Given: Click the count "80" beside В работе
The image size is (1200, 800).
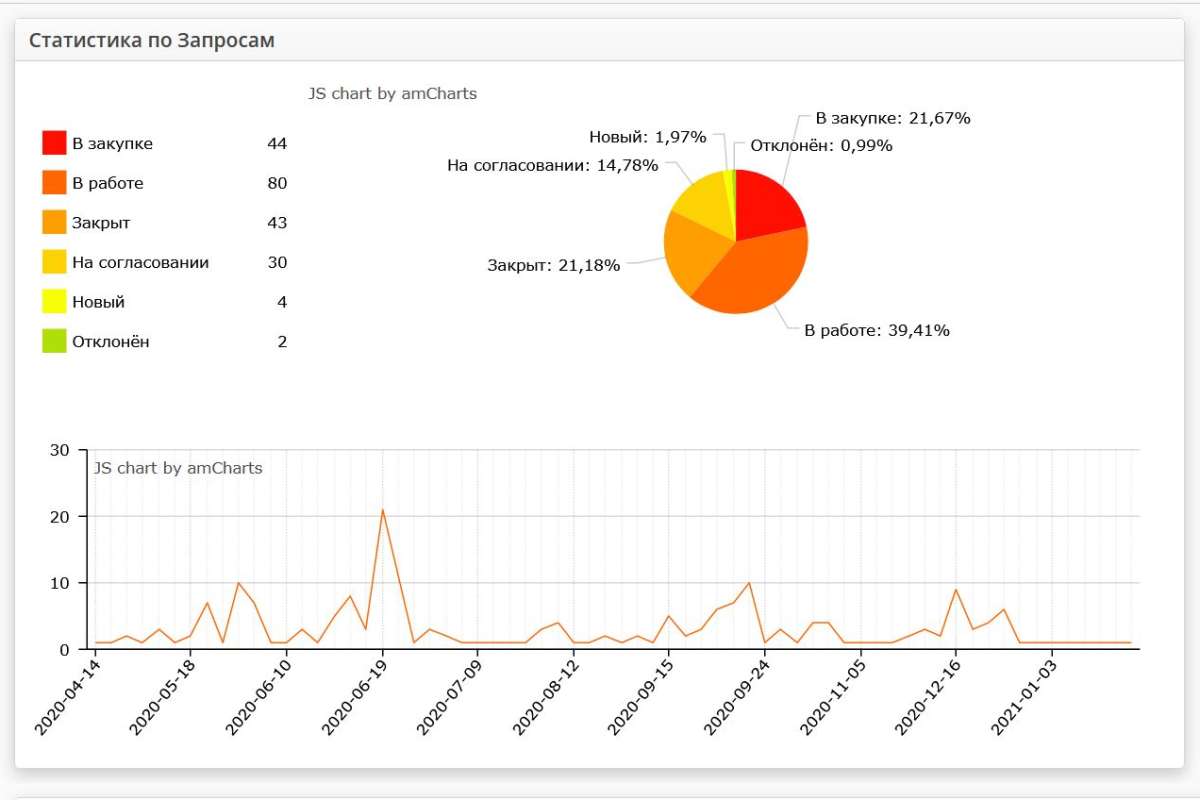Looking at the screenshot, I should click(x=278, y=182).
